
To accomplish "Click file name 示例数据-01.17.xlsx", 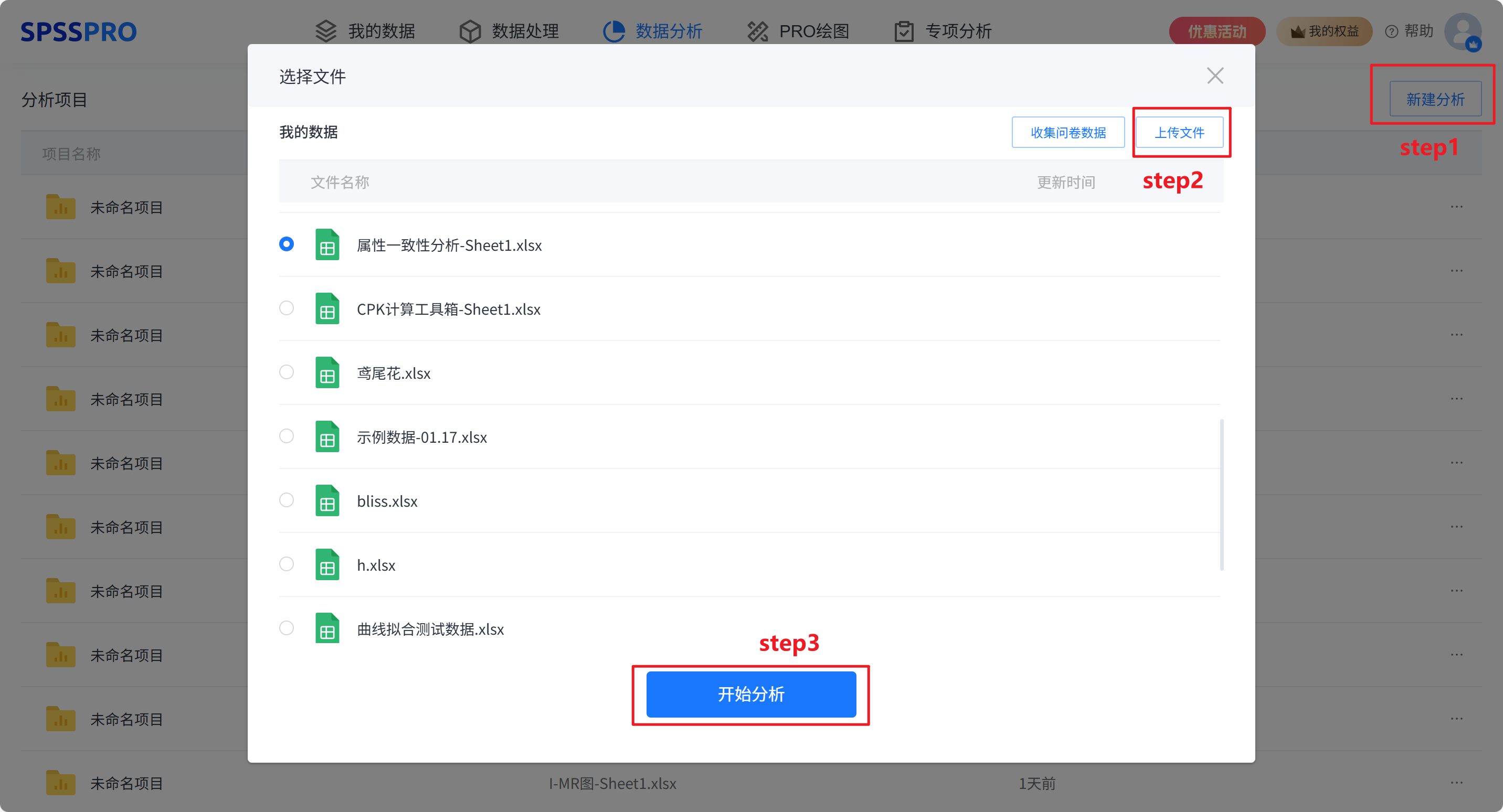I will [x=422, y=437].
